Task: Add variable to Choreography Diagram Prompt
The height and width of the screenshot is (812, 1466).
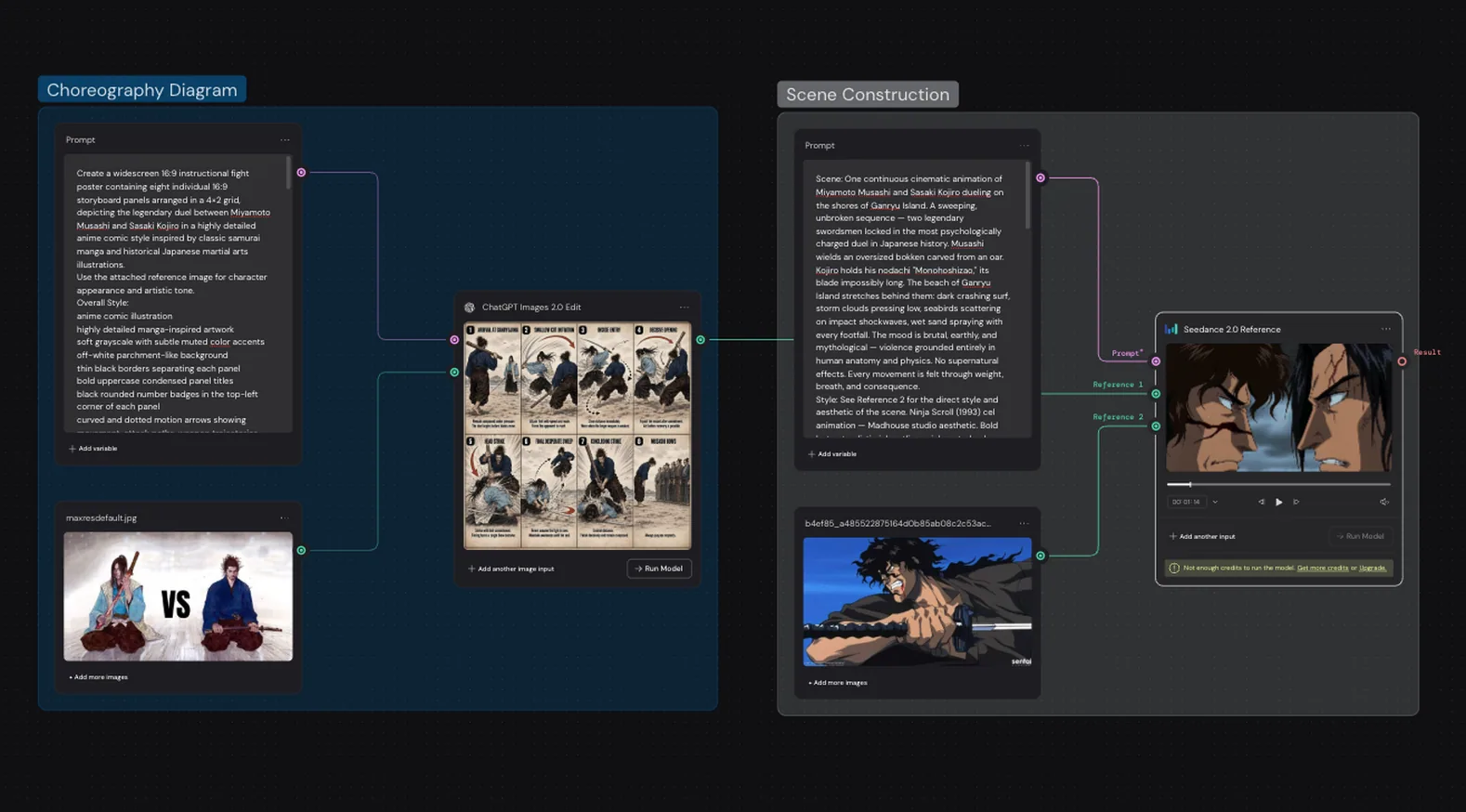Action: click(x=93, y=449)
